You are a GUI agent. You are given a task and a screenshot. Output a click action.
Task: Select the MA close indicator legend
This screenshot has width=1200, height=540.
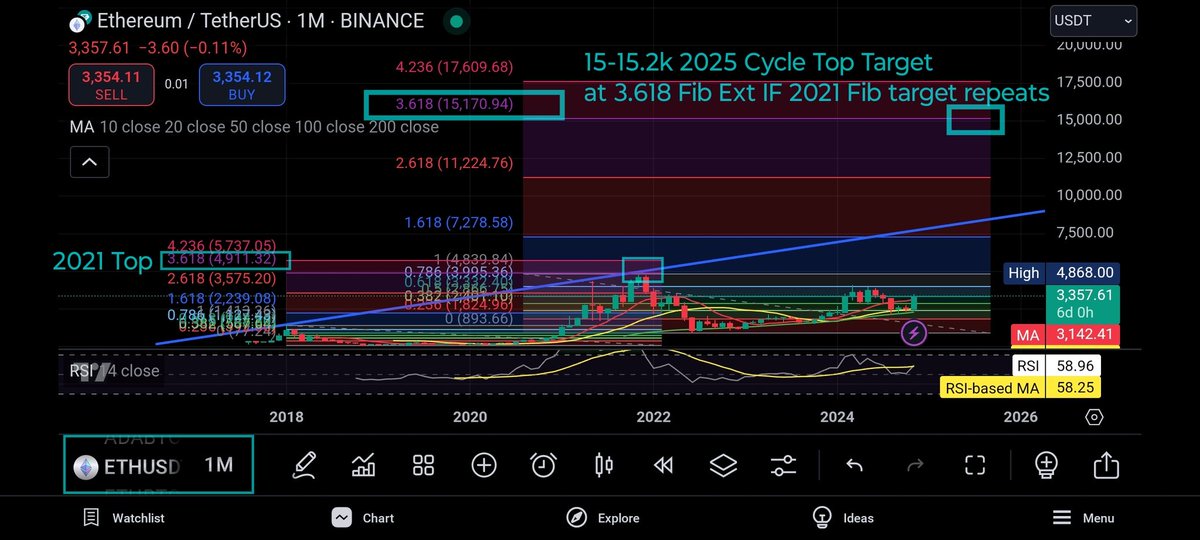click(x=254, y=127)
